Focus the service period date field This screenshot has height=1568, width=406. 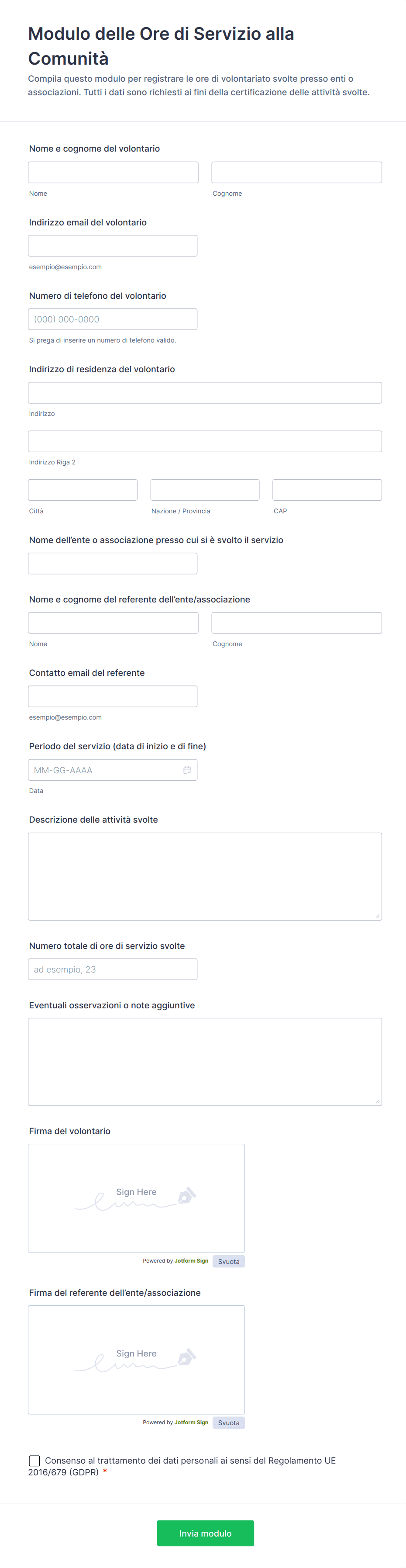point(103,770)
